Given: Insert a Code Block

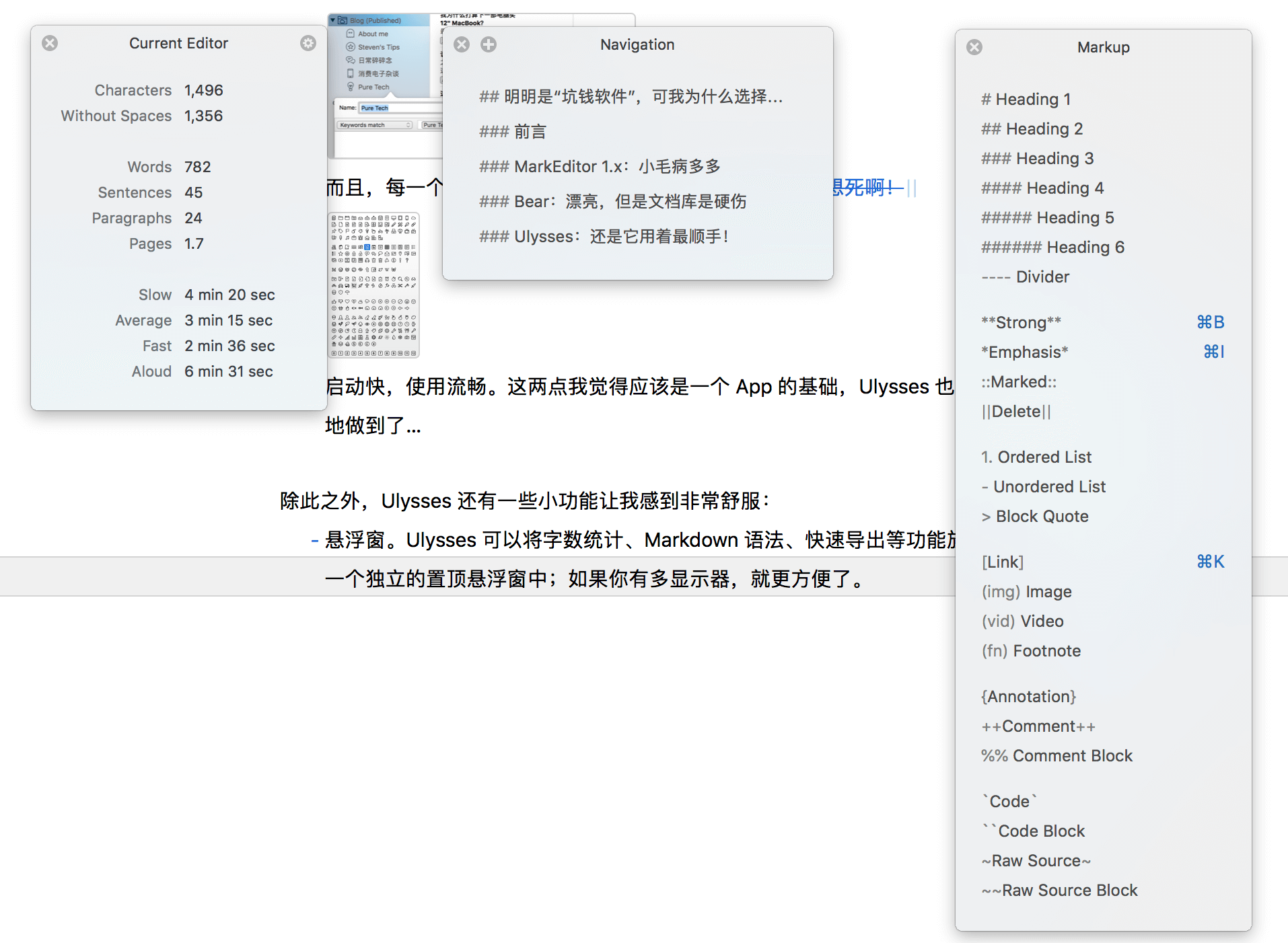Looking at the screenshot, I should 1034,831.
